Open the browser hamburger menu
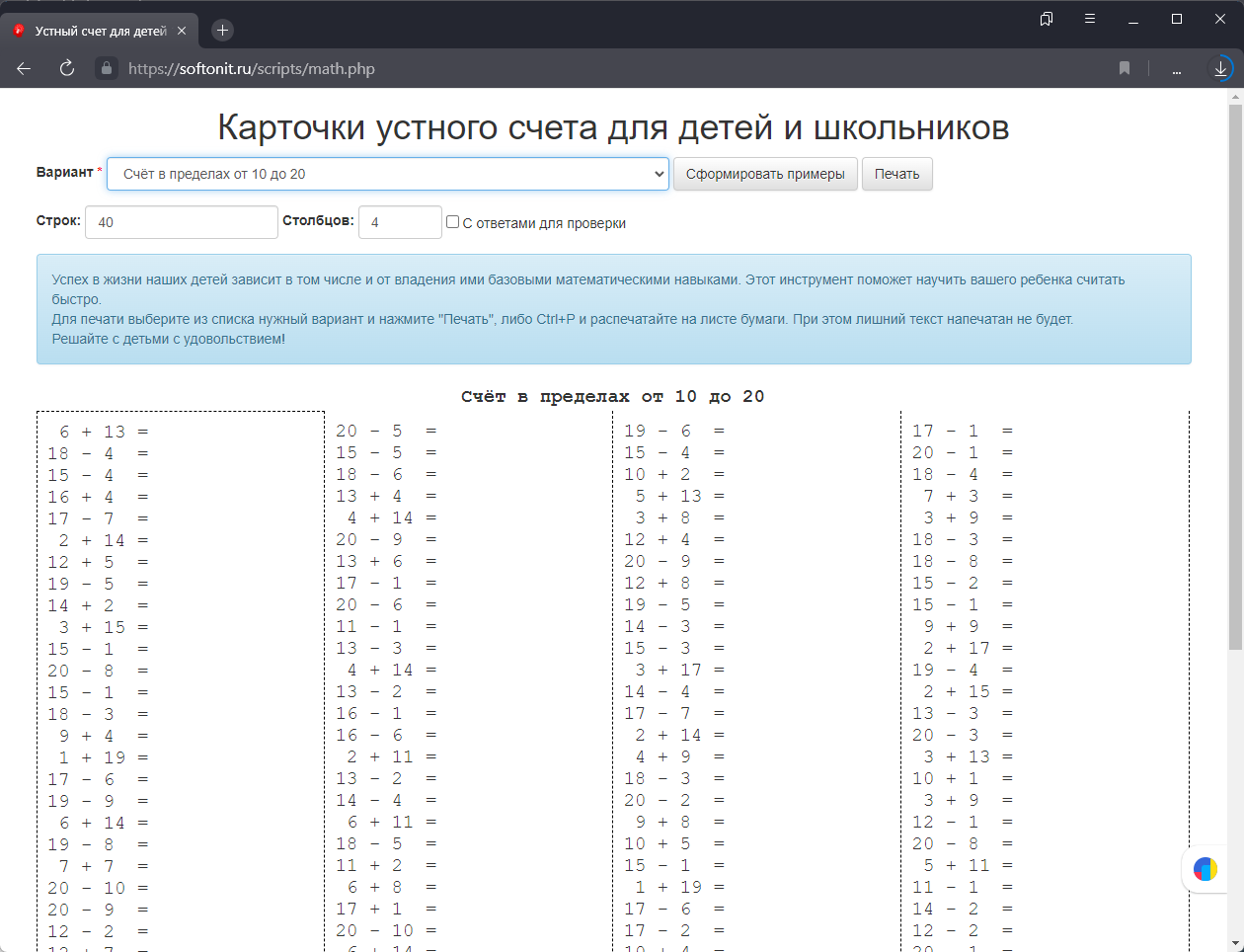Image resolution: width=1244 pixels, height=952 pixels. [1090, 19]
